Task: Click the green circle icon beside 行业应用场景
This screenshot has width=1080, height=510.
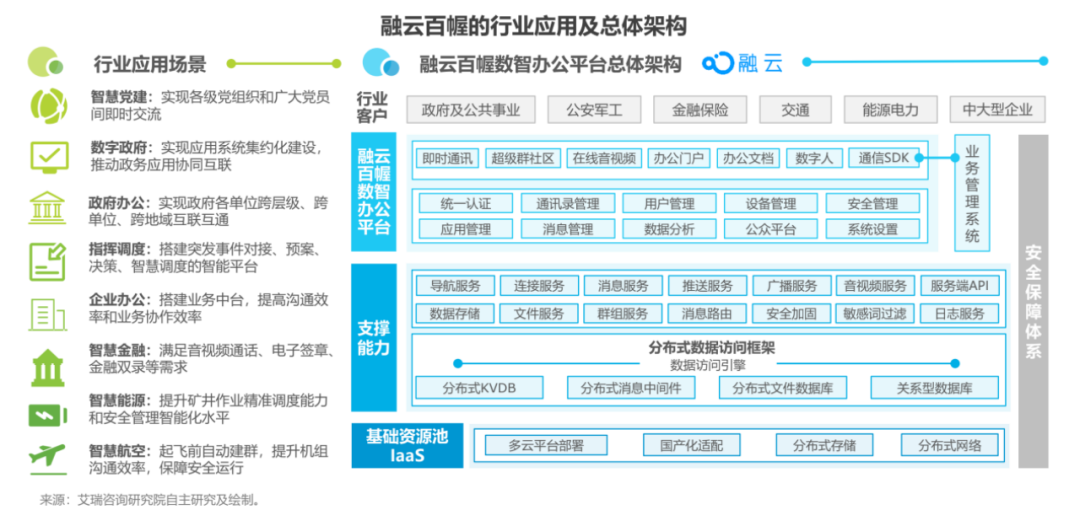Action: tap(45, 62)
